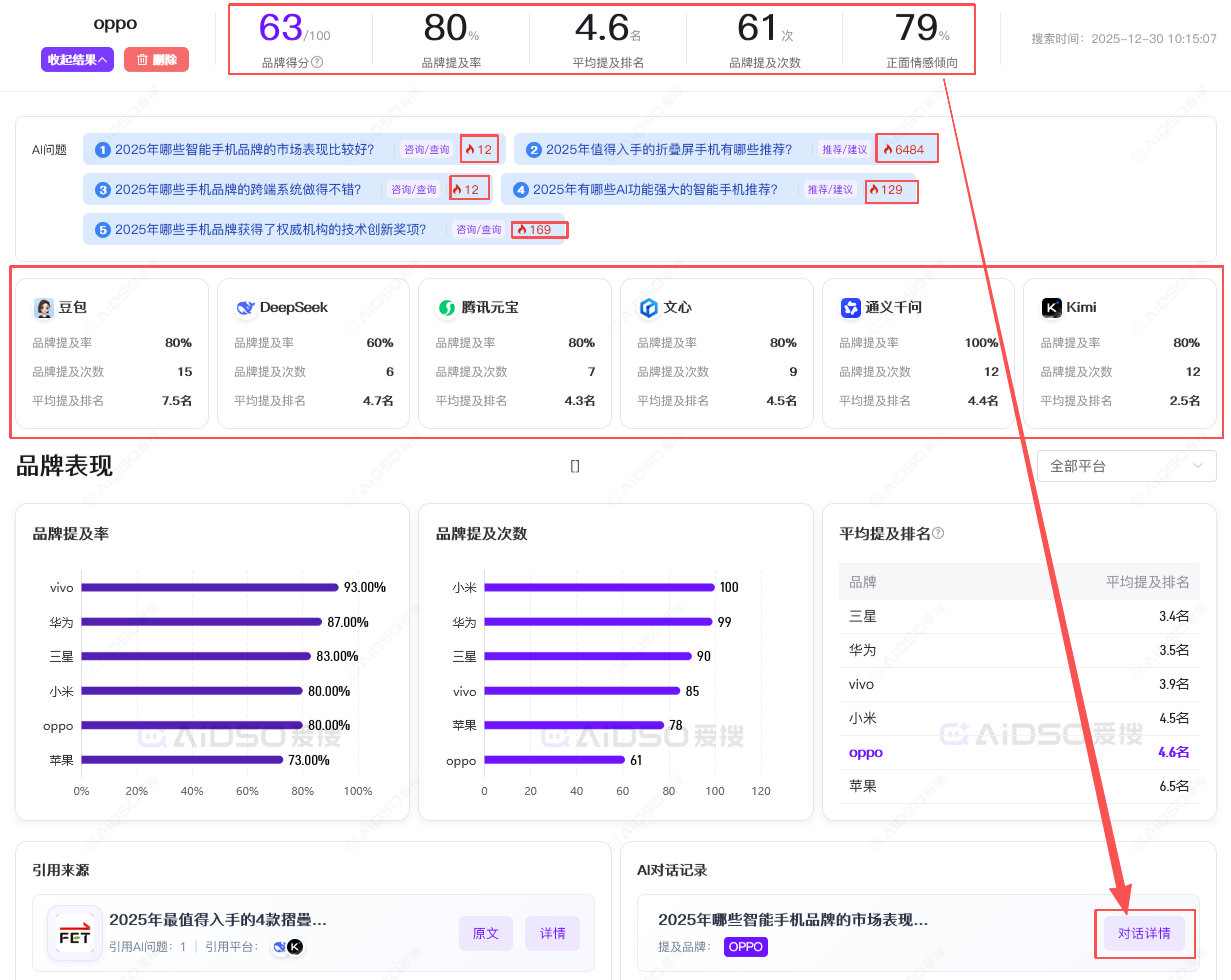The width and height of the screenshot is (1231, 980).
Task: Select AI question 1 about market performance
Action: coord(244,150)
